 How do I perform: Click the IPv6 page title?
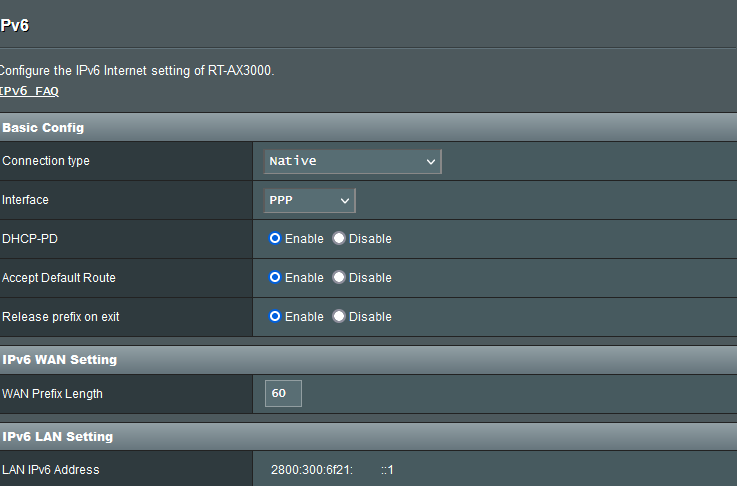pos(15,25)
